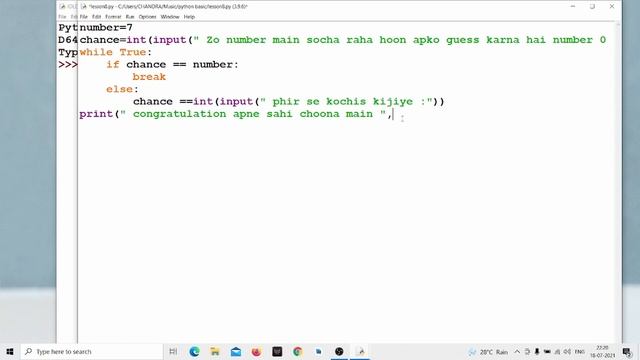Click the microphone tray icon
Image resolution: width=640 pixels, height=360 pixels.
click(x=537, y=351)
